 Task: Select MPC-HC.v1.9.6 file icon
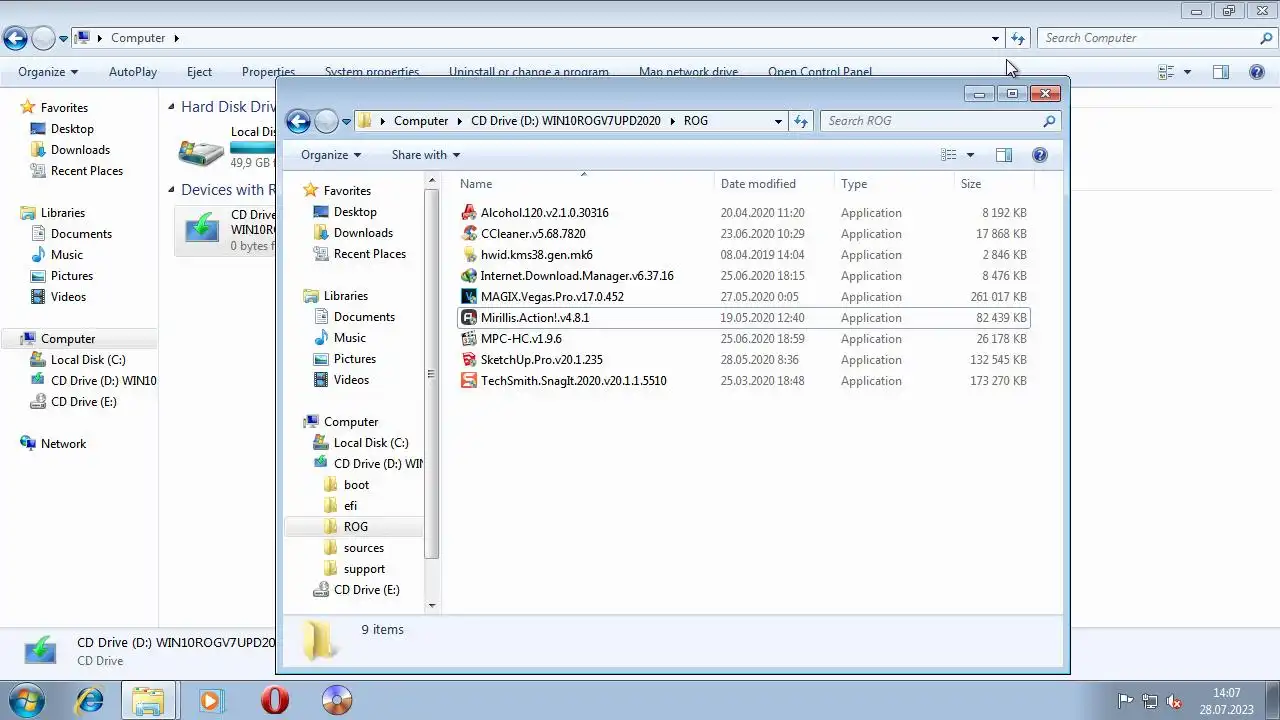469,339
